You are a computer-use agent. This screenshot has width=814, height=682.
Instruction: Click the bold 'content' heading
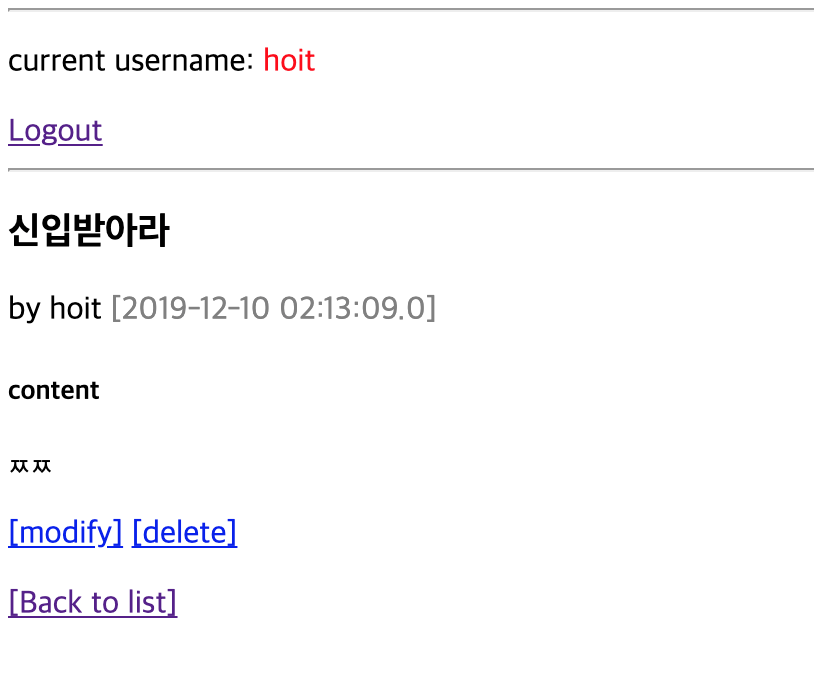53,390
